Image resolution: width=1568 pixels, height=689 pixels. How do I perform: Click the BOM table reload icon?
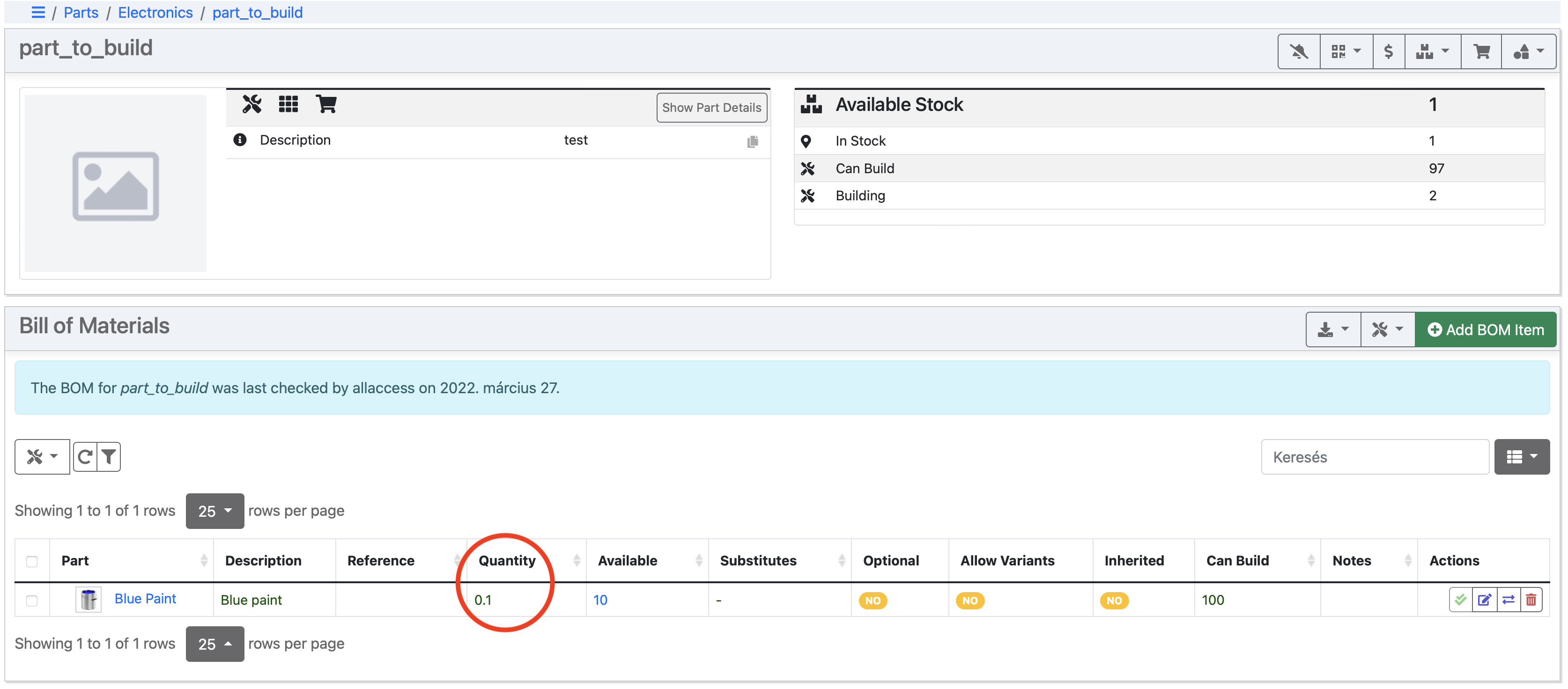coord(85,457)
